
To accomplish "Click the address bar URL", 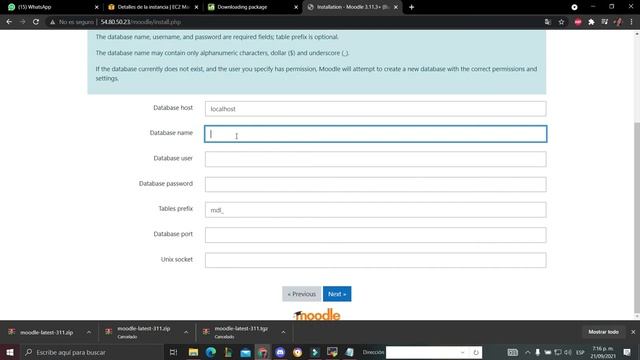I will click(140, 22).
